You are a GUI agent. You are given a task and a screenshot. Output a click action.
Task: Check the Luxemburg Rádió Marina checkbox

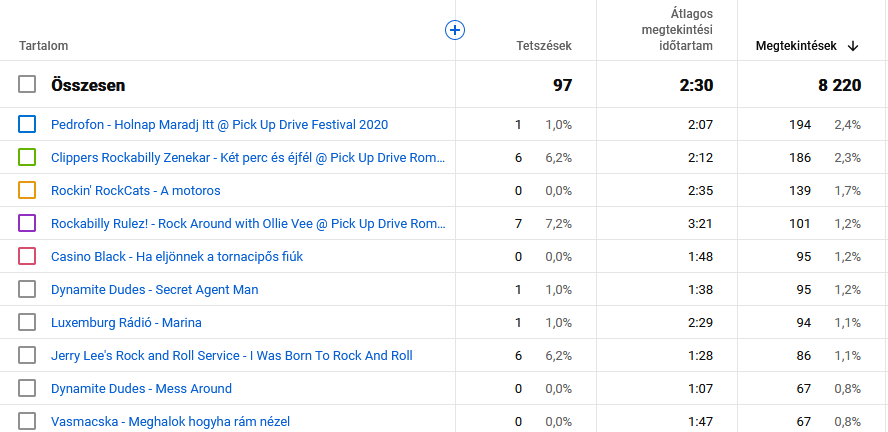27,322
